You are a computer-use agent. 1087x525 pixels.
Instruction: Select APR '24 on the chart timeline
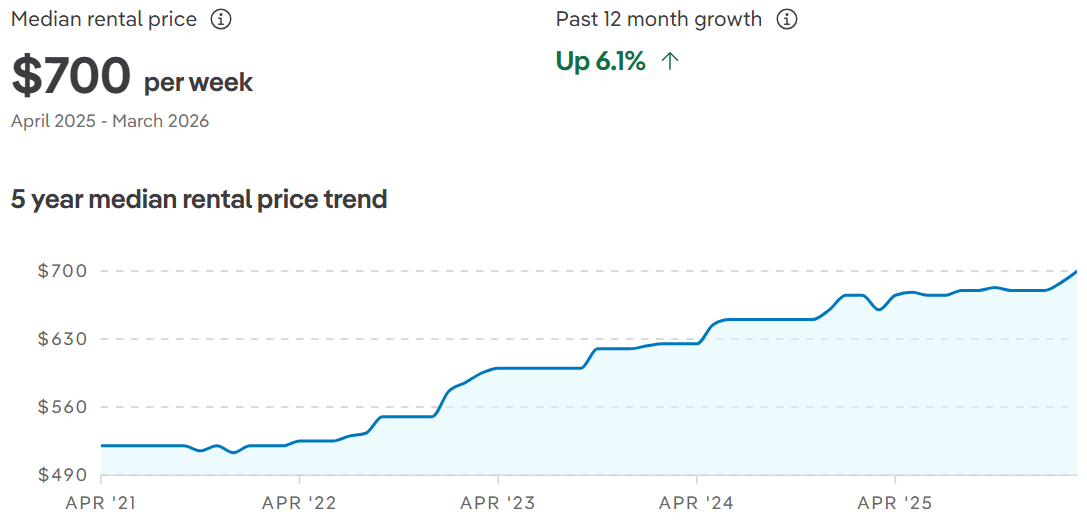coord(697,503)
